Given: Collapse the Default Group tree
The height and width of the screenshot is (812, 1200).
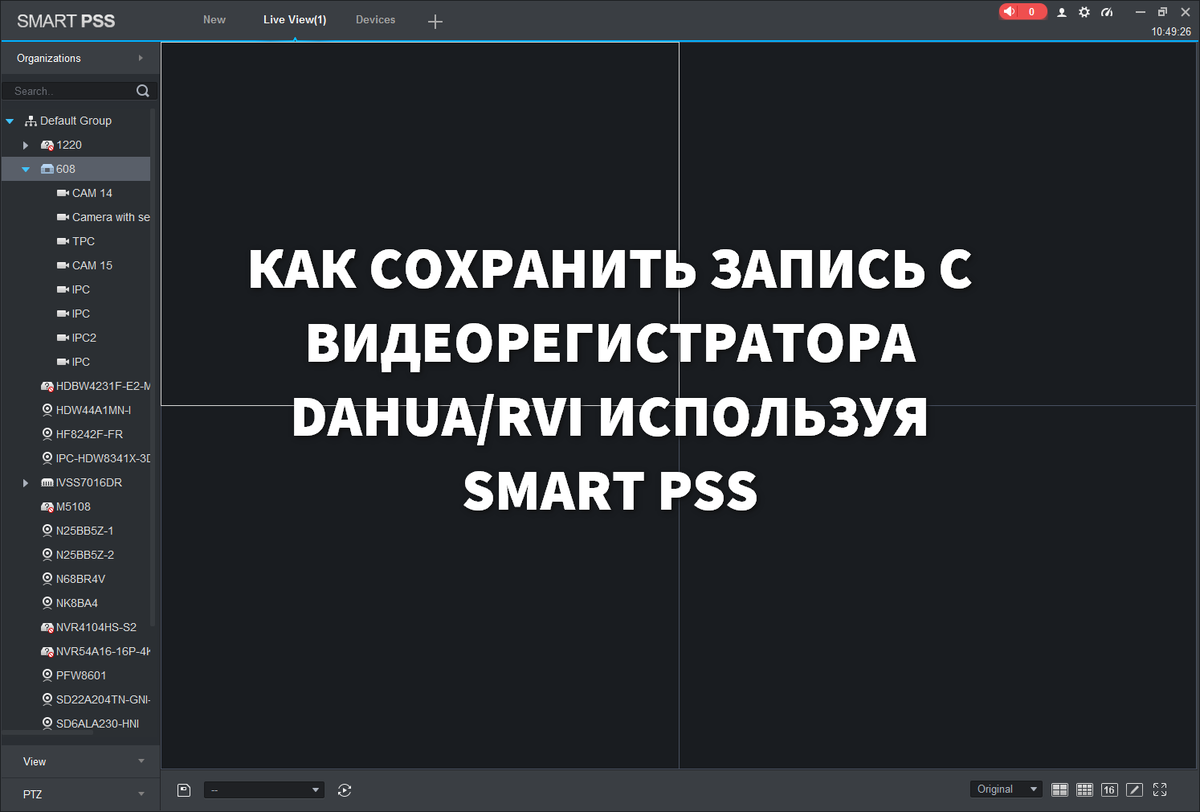Looking at the screenshot, I should (x=9, y=121).
